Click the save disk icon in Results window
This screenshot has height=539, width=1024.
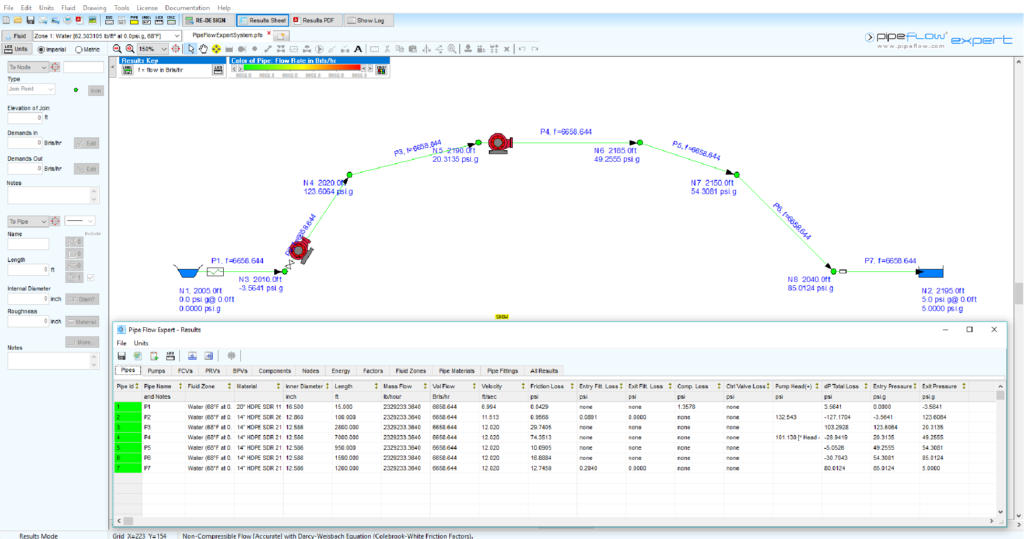tap(121, 356)
